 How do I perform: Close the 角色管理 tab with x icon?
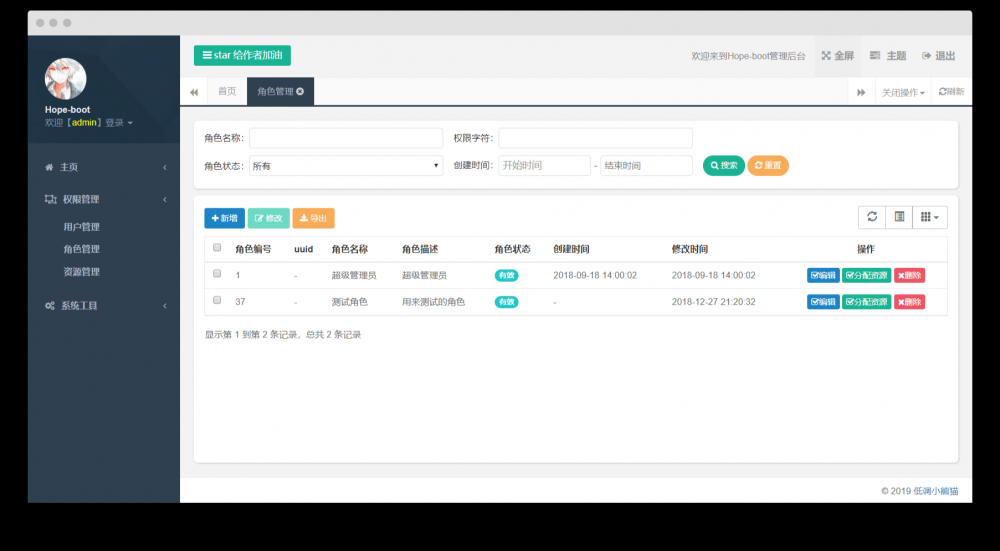point(300,91)
